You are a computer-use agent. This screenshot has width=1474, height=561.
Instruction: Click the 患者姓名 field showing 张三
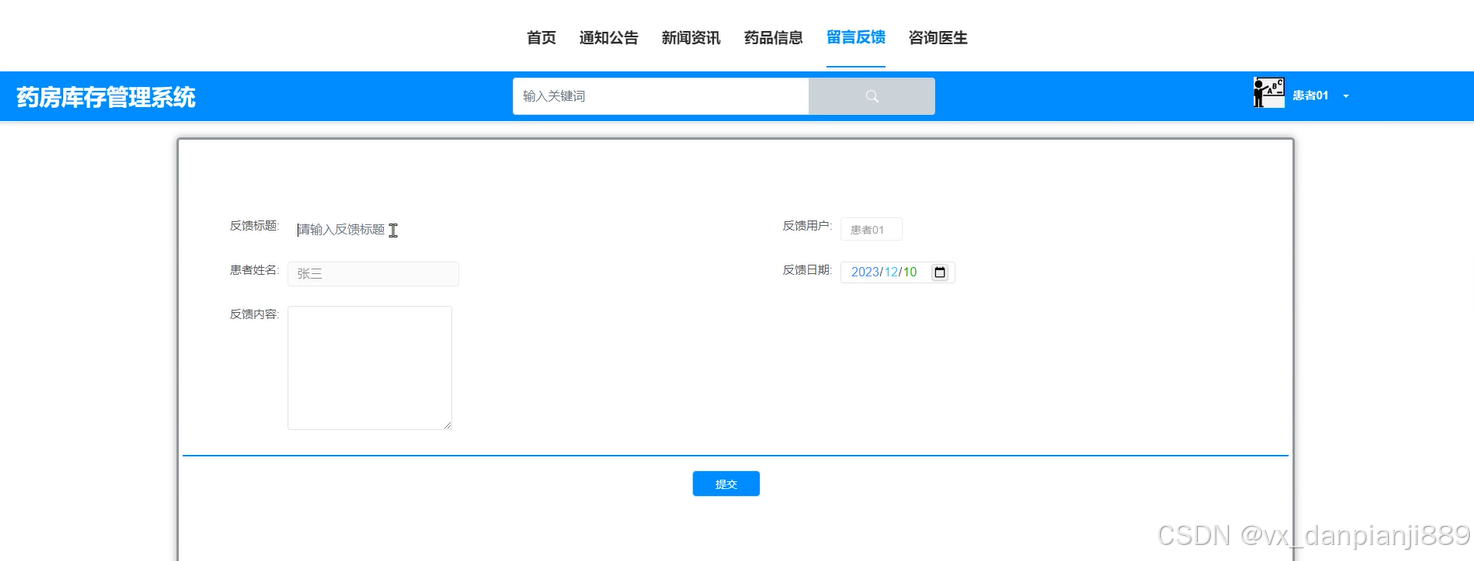coord(373,274)
